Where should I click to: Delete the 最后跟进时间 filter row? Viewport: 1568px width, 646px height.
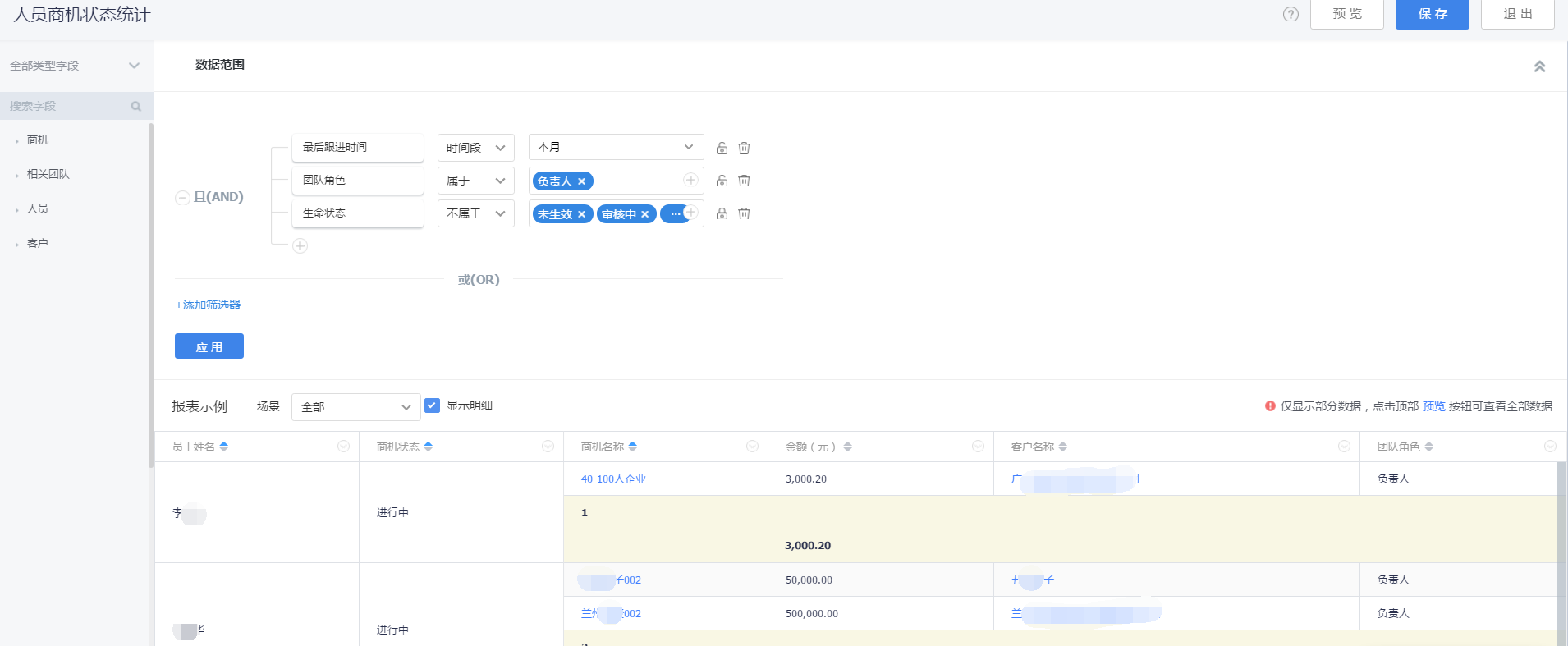point(744,148)
